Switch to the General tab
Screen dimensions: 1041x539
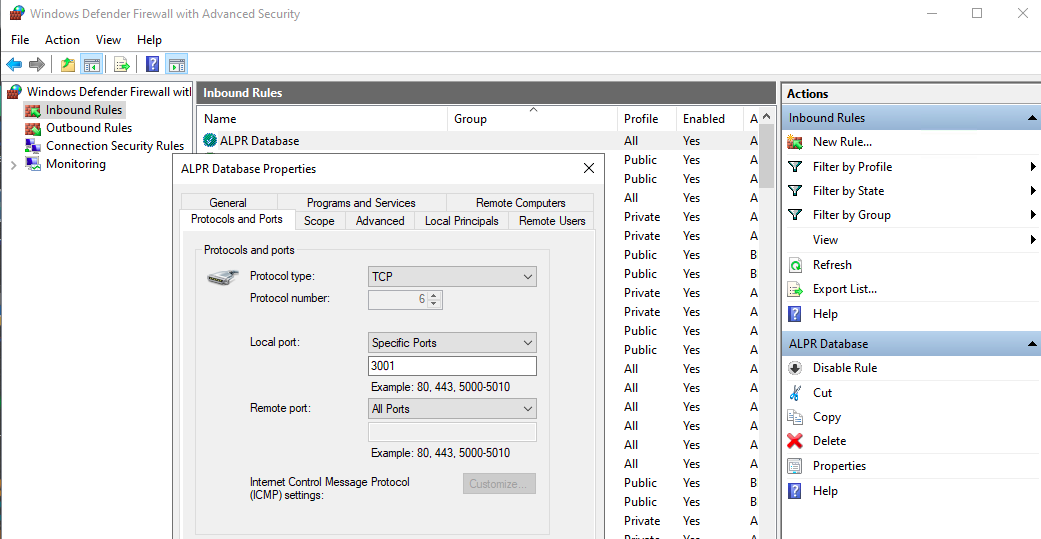coord(228,202)
